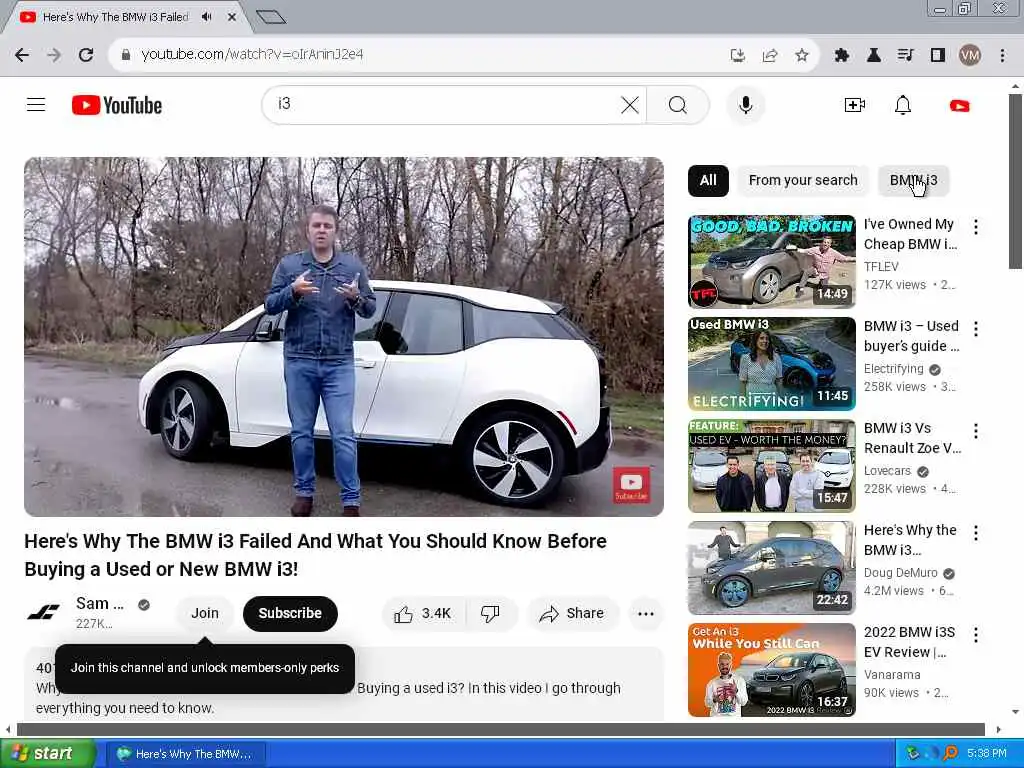
Task: Open options for I've Owned My Cheap BMW video
Action: click(976, 227)
